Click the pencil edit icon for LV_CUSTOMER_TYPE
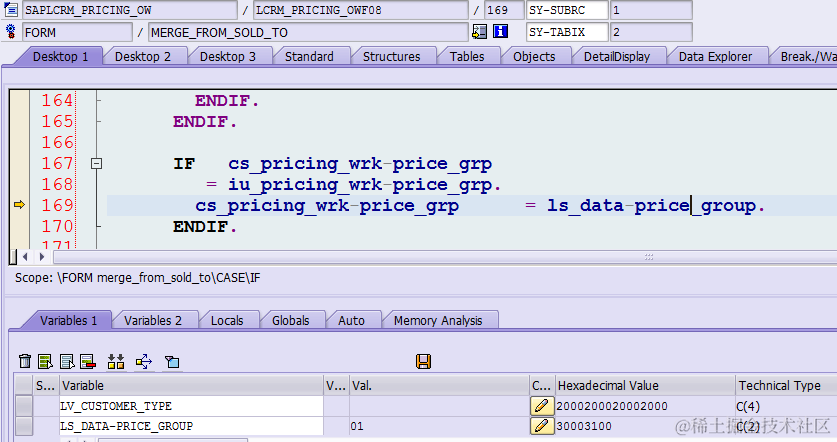Image resolution: width=837 pixels, height=442 pixels. [541, 406]
